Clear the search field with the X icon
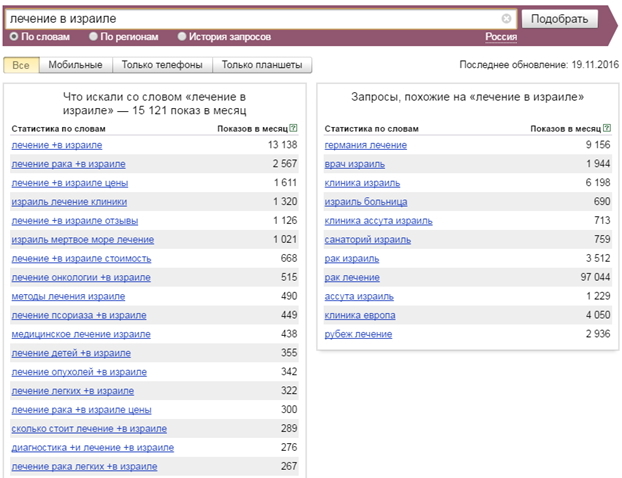The image size is (622, 478). tap(506, 19)
